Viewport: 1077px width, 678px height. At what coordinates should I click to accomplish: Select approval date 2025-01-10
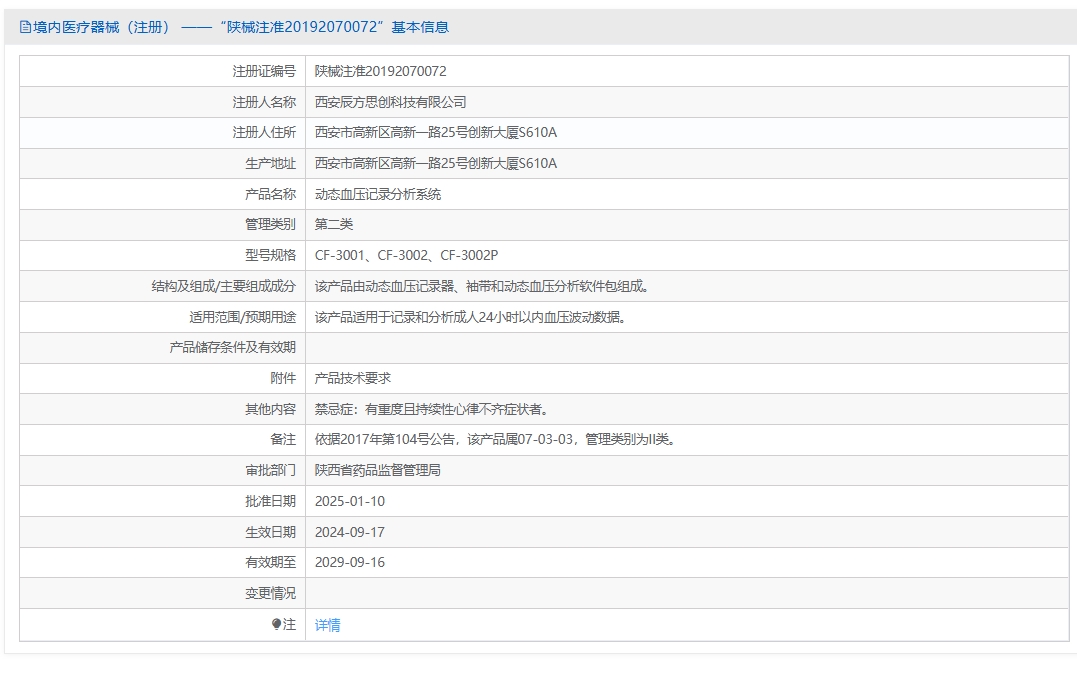350,501
